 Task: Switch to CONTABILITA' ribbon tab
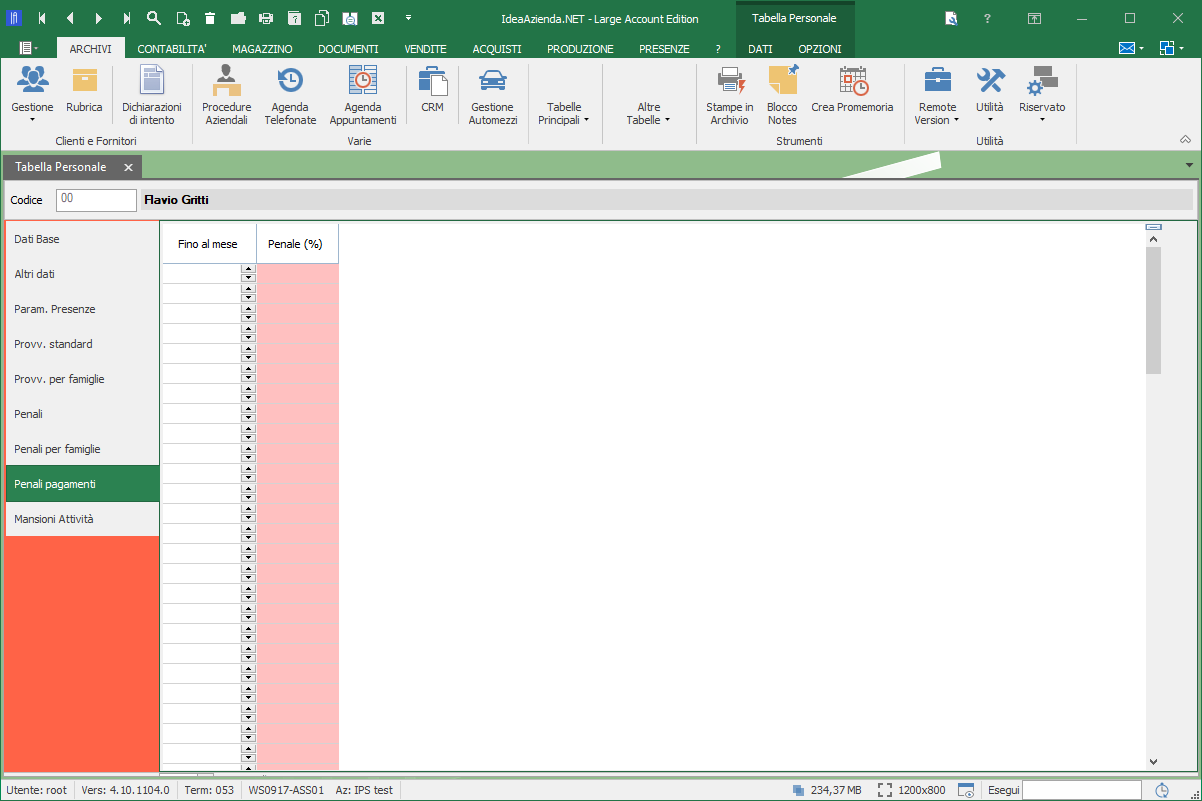[x=172, y=49]
